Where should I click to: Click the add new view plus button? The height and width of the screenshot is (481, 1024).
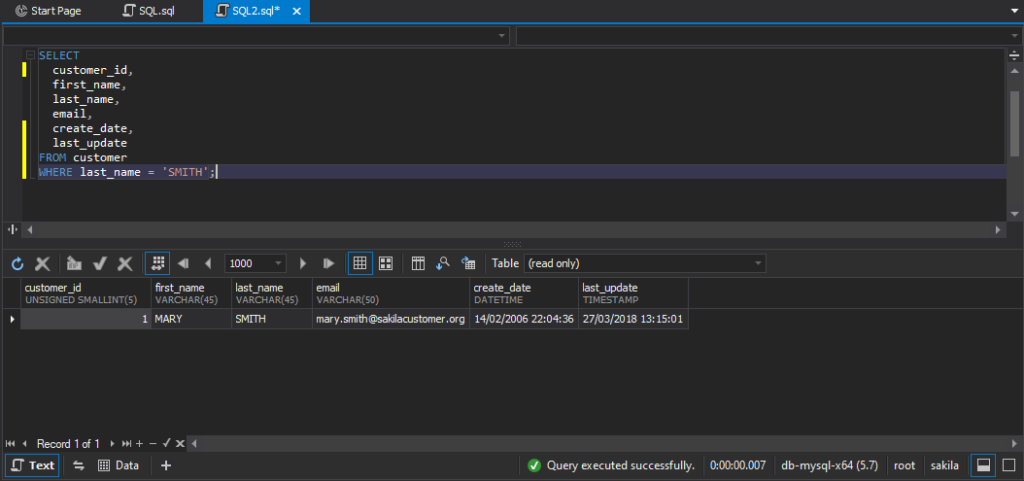(x=166, y=465)
